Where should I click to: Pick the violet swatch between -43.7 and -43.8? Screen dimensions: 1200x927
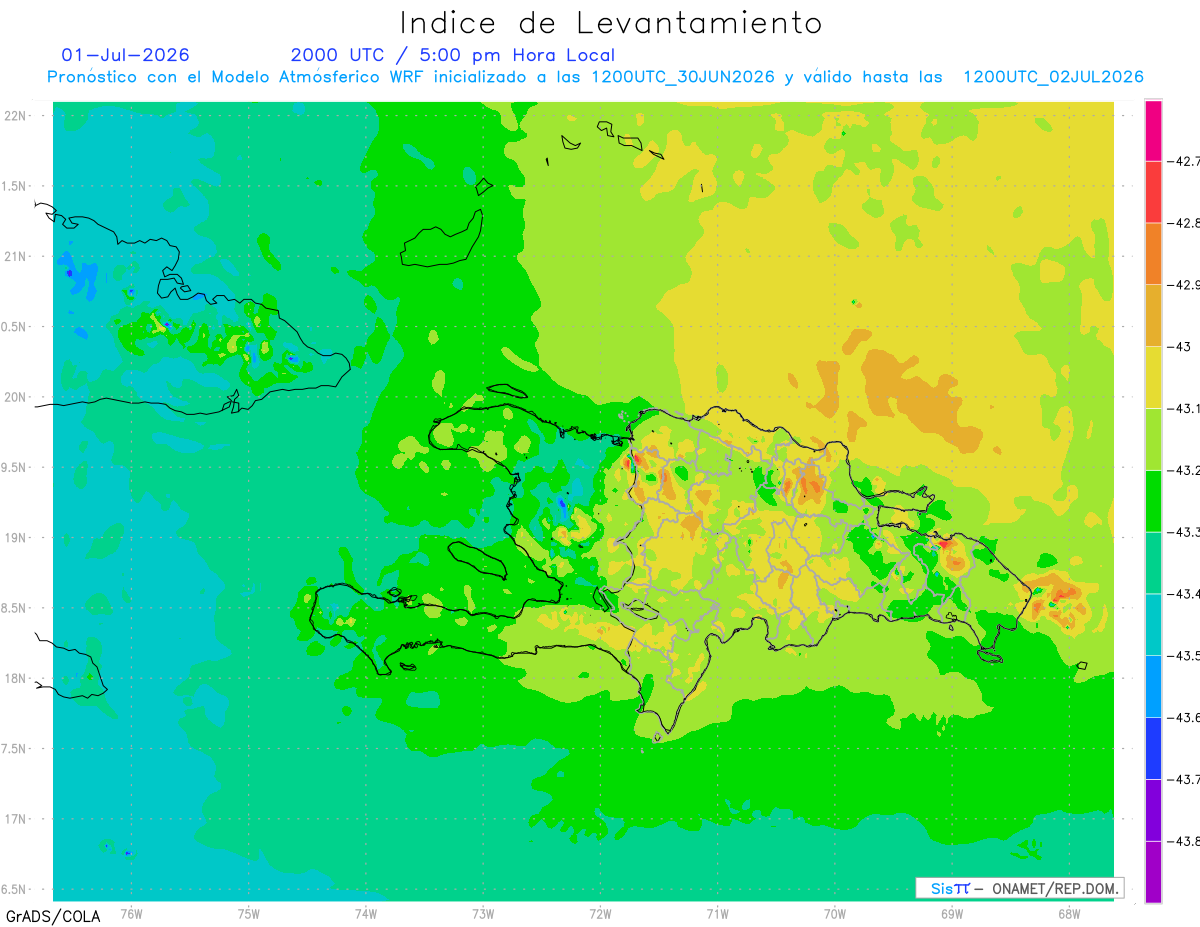click(x=1153, y=810)
